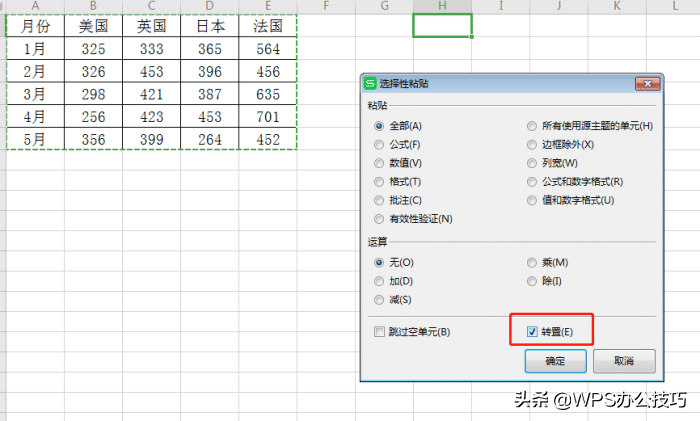Select column G header
700x421 pixels.
tap(384, 6)
